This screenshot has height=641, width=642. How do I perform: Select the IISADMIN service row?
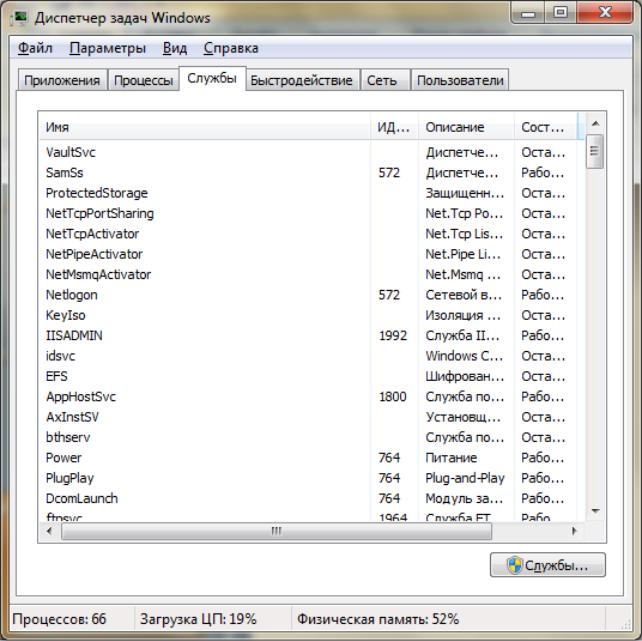[308, 336]
